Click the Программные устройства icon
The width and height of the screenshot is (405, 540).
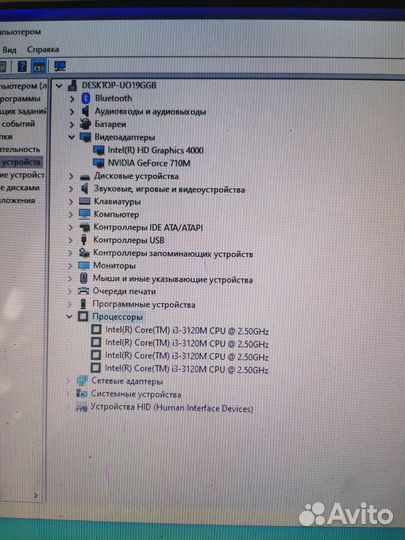pyautogui.click(x=83, y=304)
